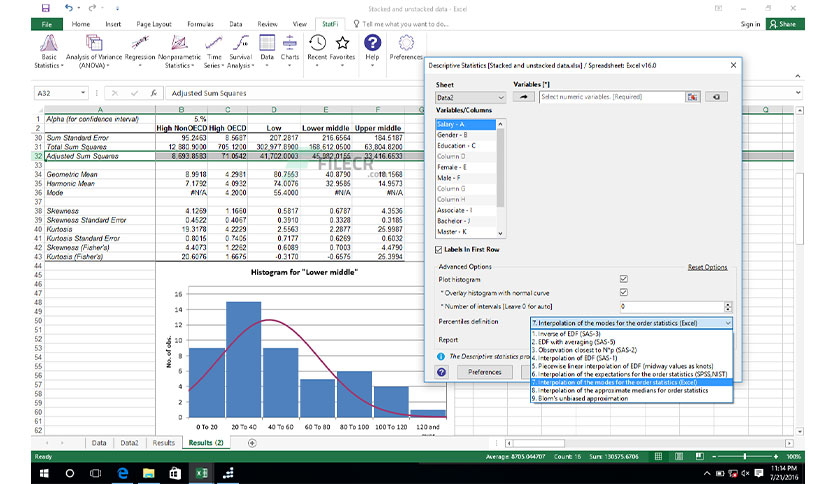Toggle the Plot histogram checkbox
The height and width of the screenshot is (484, 836).
tap(623, 279)
